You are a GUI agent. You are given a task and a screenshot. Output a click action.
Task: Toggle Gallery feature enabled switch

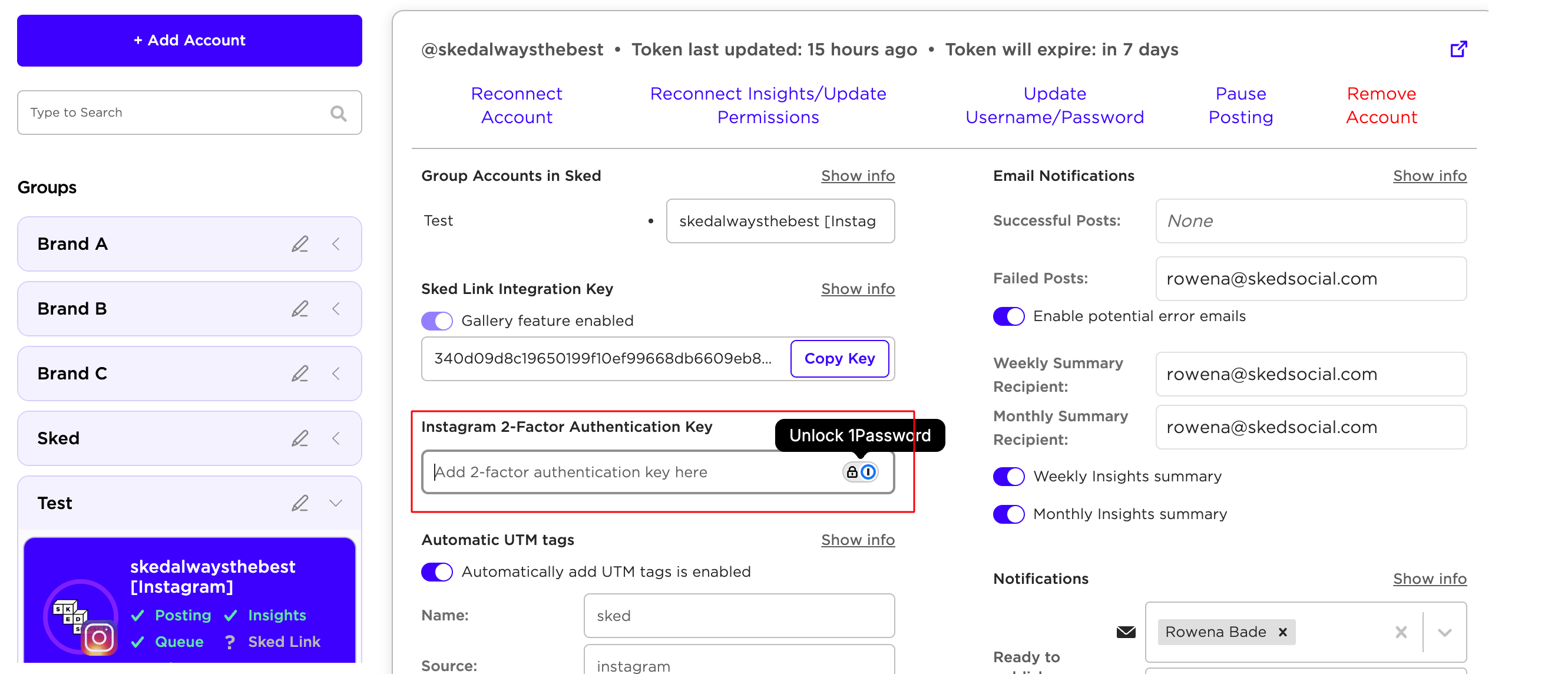(x=436, y=321)
